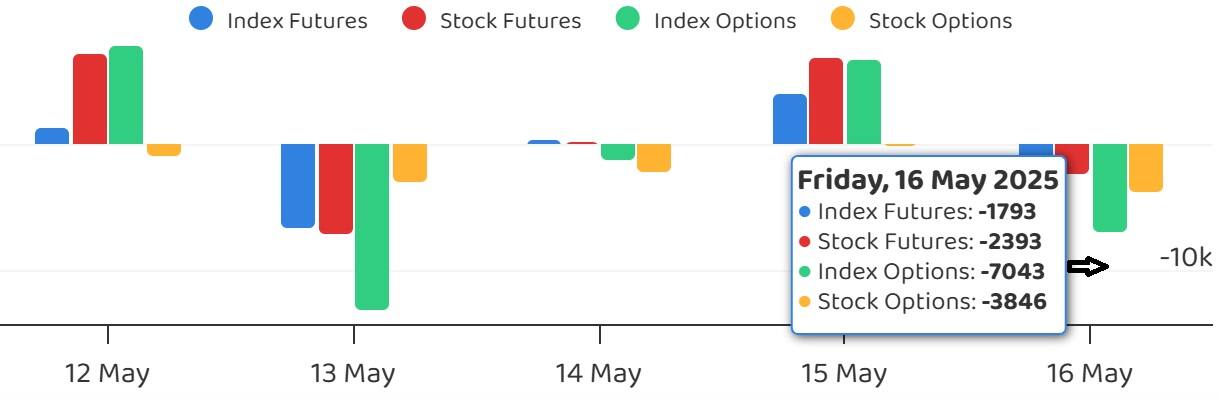Click the 13 May green Index Options bar
1218x400 pixels.
pos(372,226)
